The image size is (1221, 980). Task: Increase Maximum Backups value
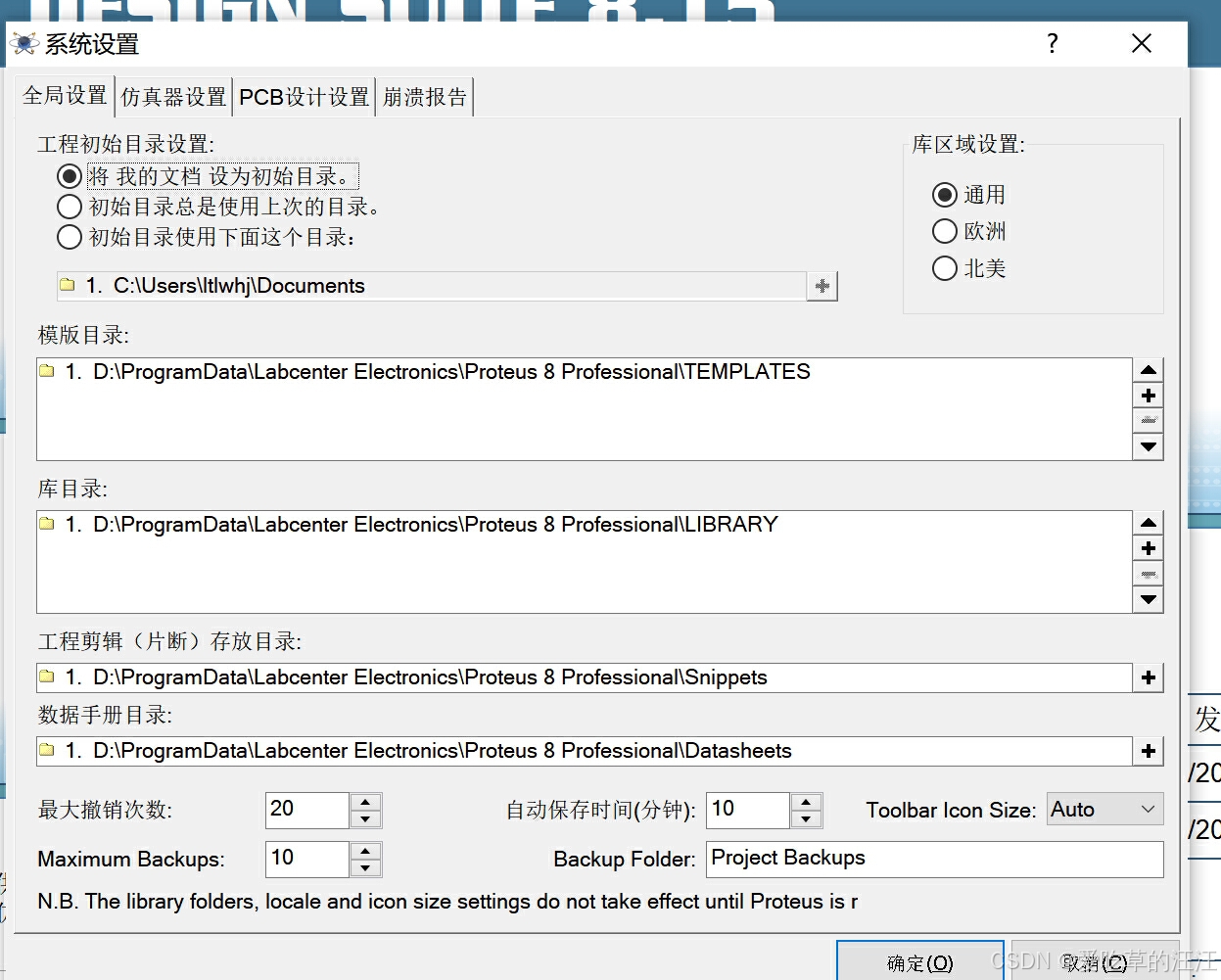[x=365, y=851]
